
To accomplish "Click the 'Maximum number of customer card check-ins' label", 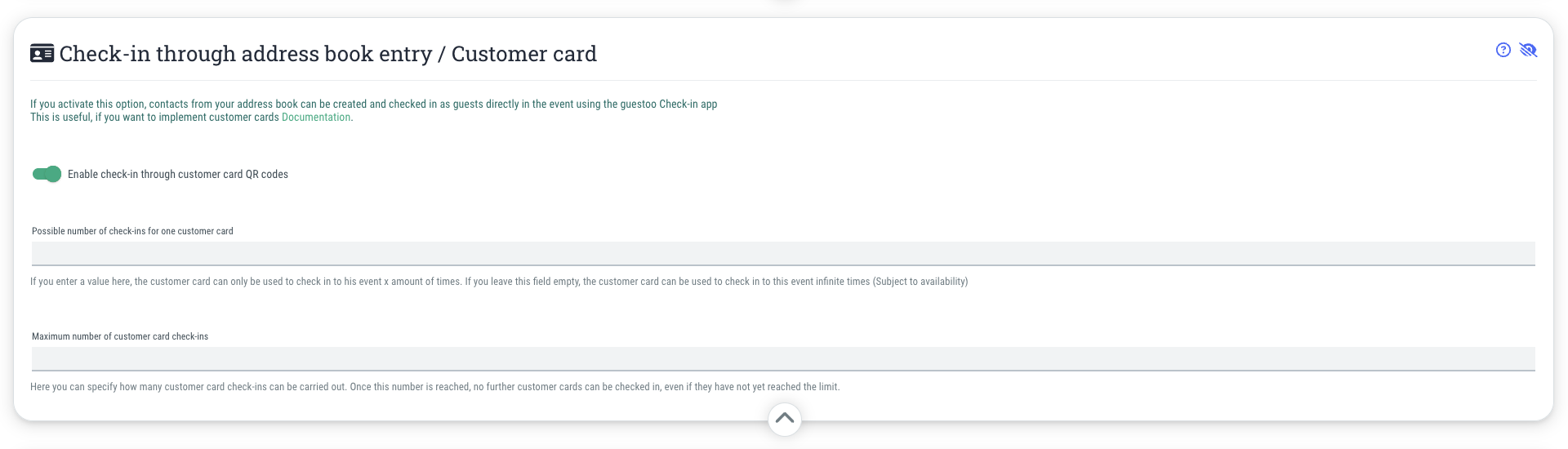I will point(120,336).
